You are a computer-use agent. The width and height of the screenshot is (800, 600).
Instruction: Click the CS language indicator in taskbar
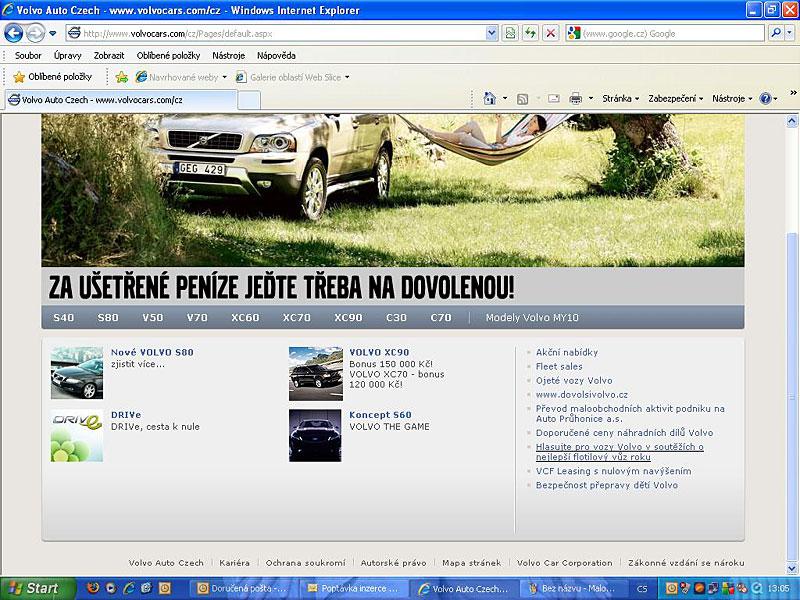pyautogui.click(x=642, y=589)
